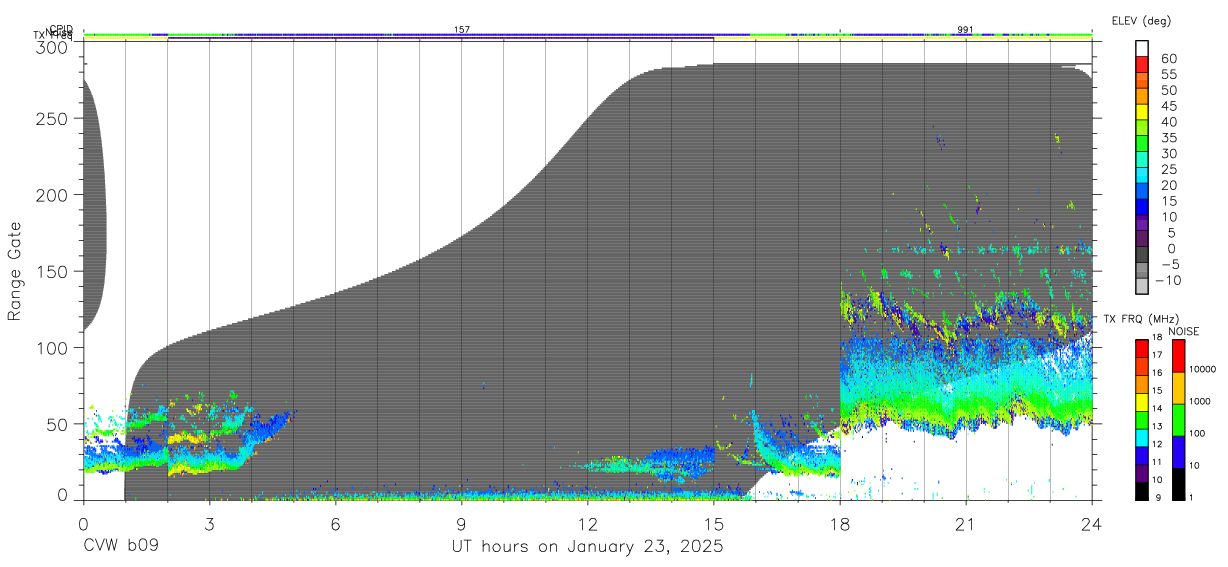Click the "CVW b09" radar label
Screen dimensions: 1228x567
[120, 547]
